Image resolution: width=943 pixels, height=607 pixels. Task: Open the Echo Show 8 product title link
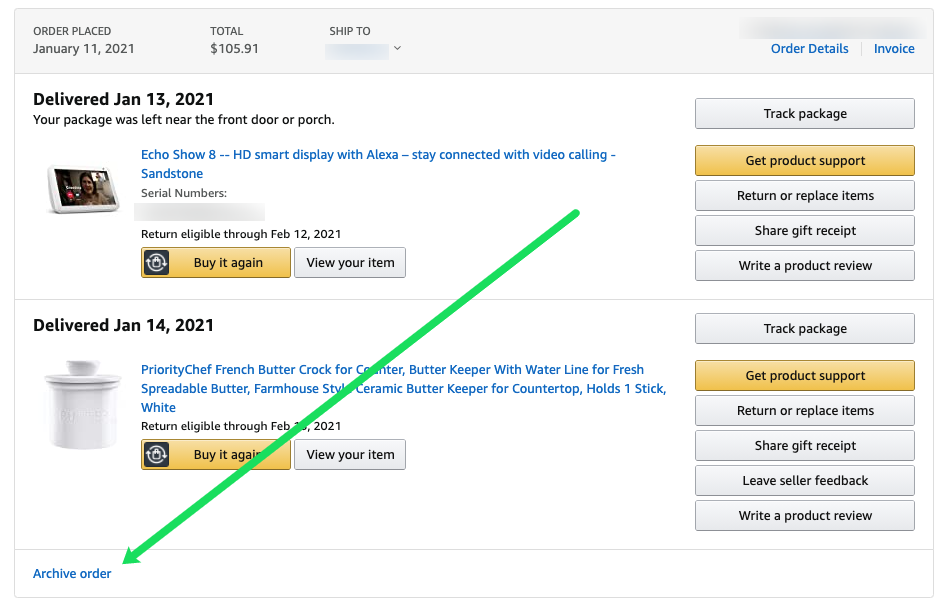(x=378, y=164)
